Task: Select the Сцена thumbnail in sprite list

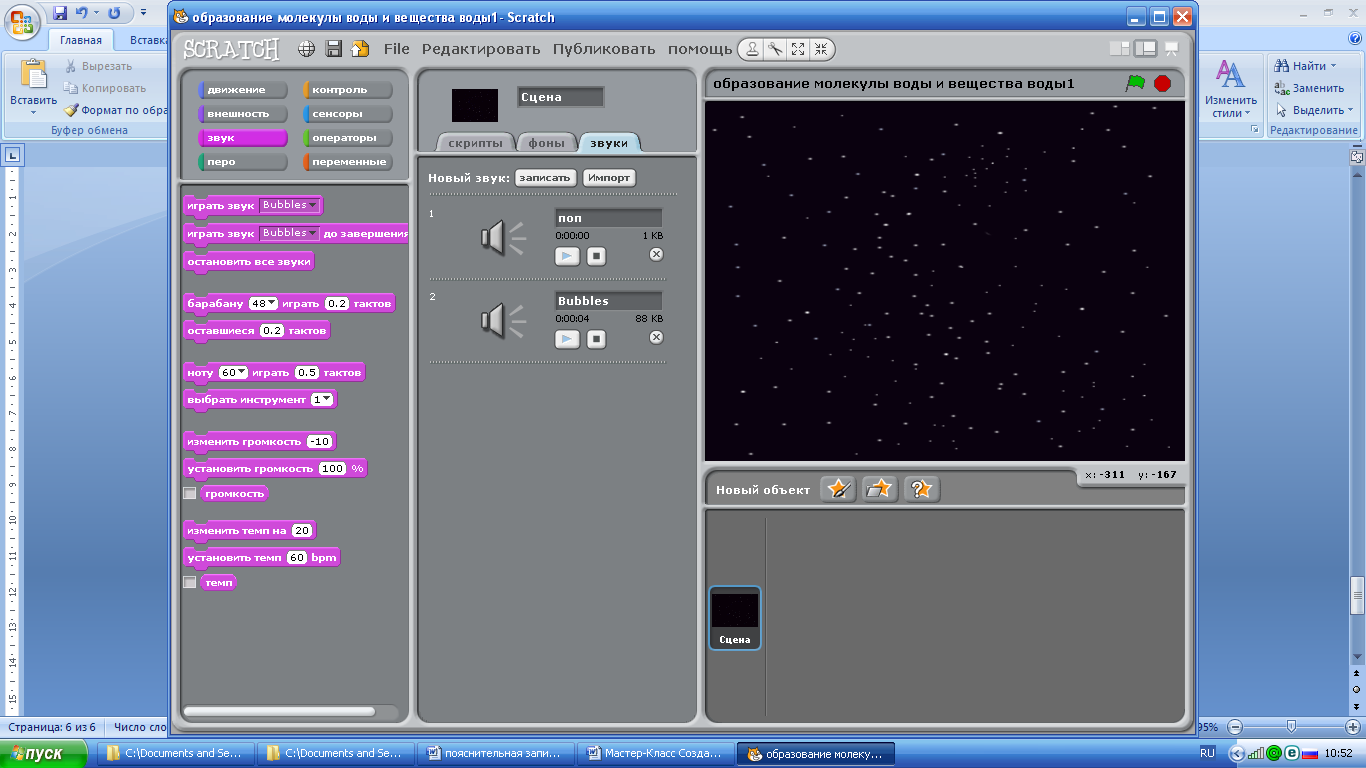Action: click(735, 617)
